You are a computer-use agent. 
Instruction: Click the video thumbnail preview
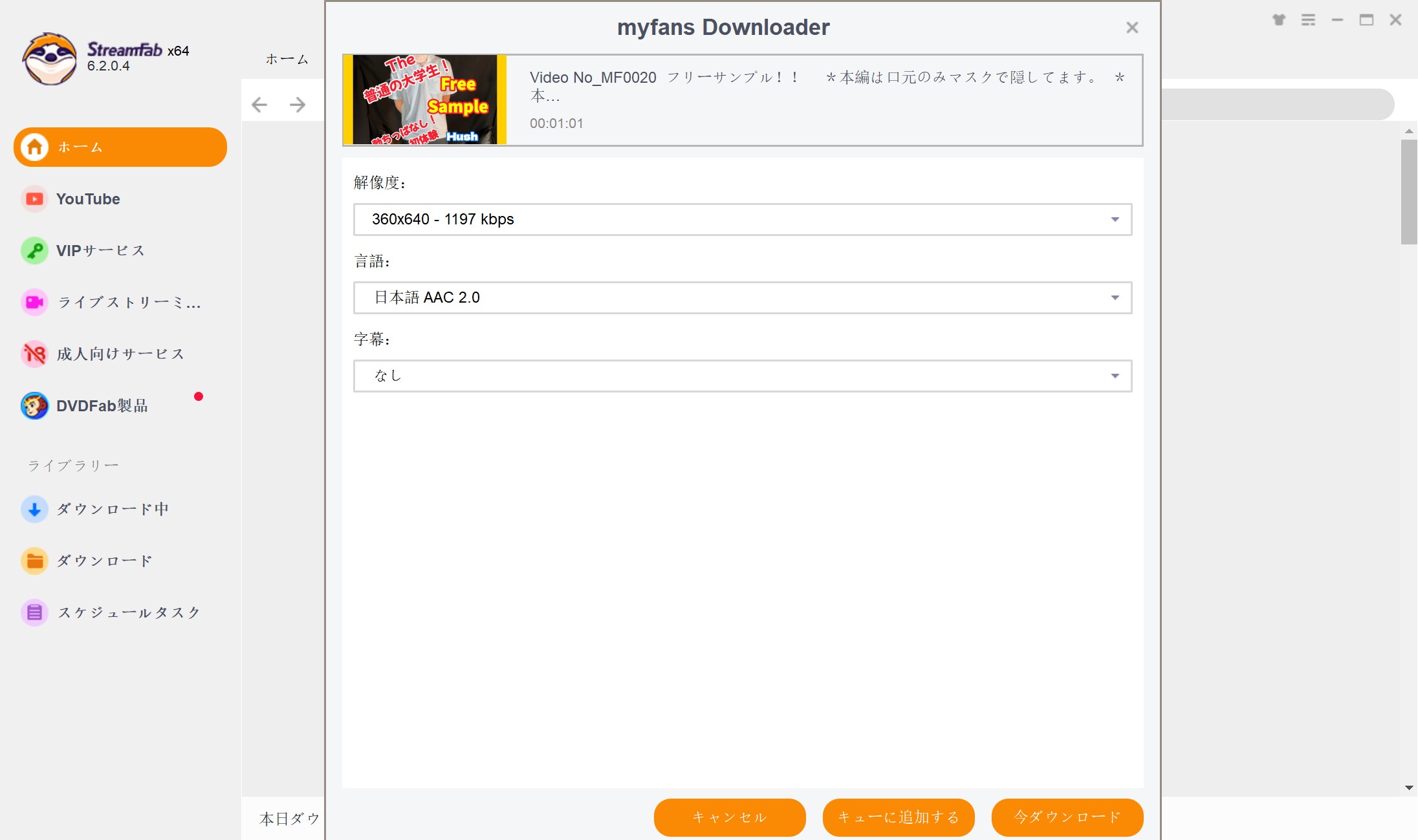point(425,100)
